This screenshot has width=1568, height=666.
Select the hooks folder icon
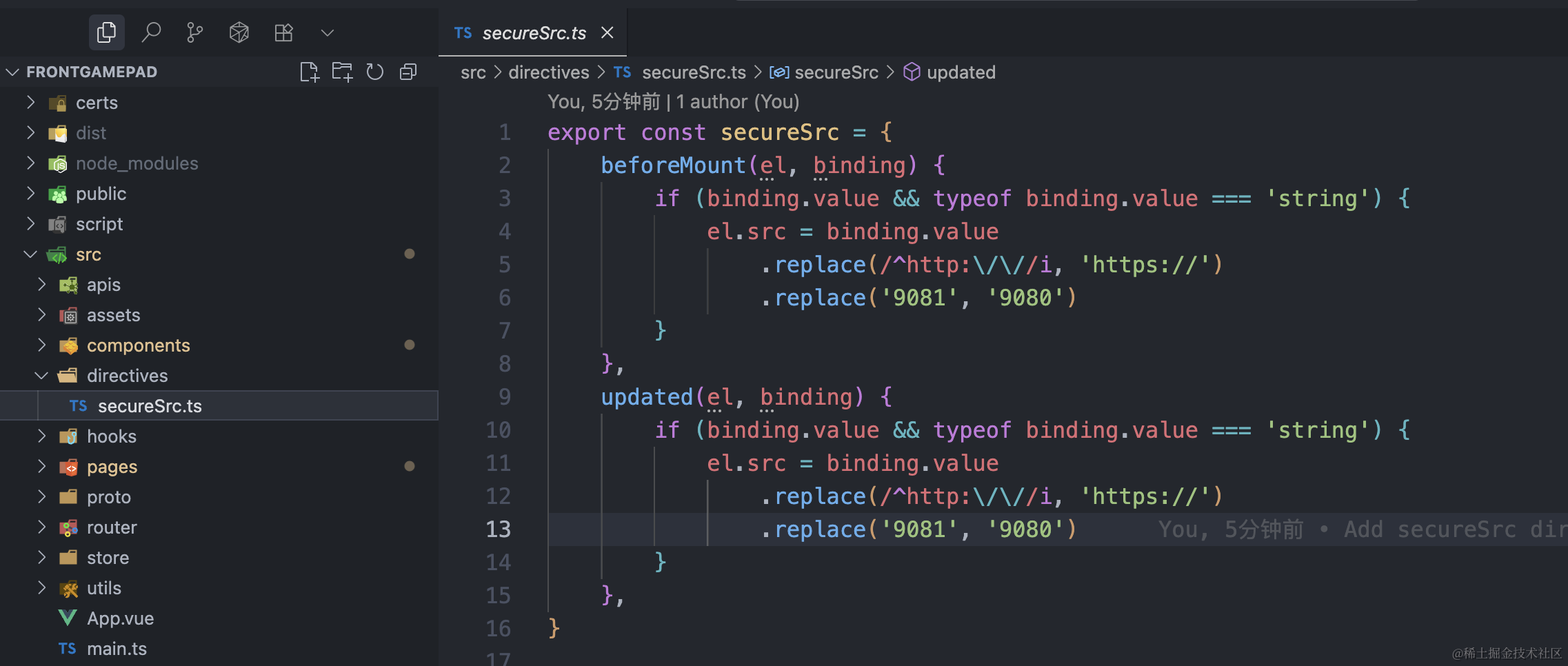(69, 436)
